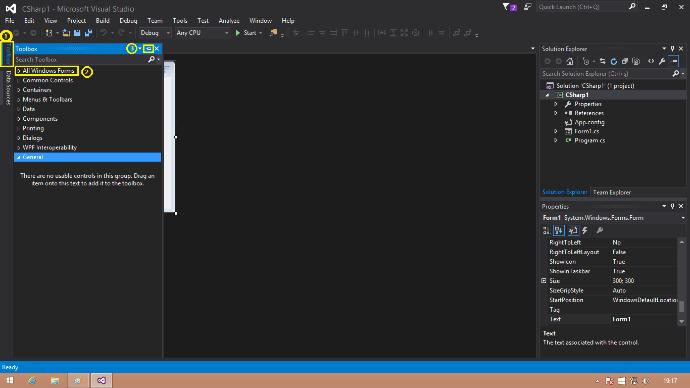Viewport: 690px width, 388px height.
Task: Click the Save toolbar icon
Action: (77, 33)
